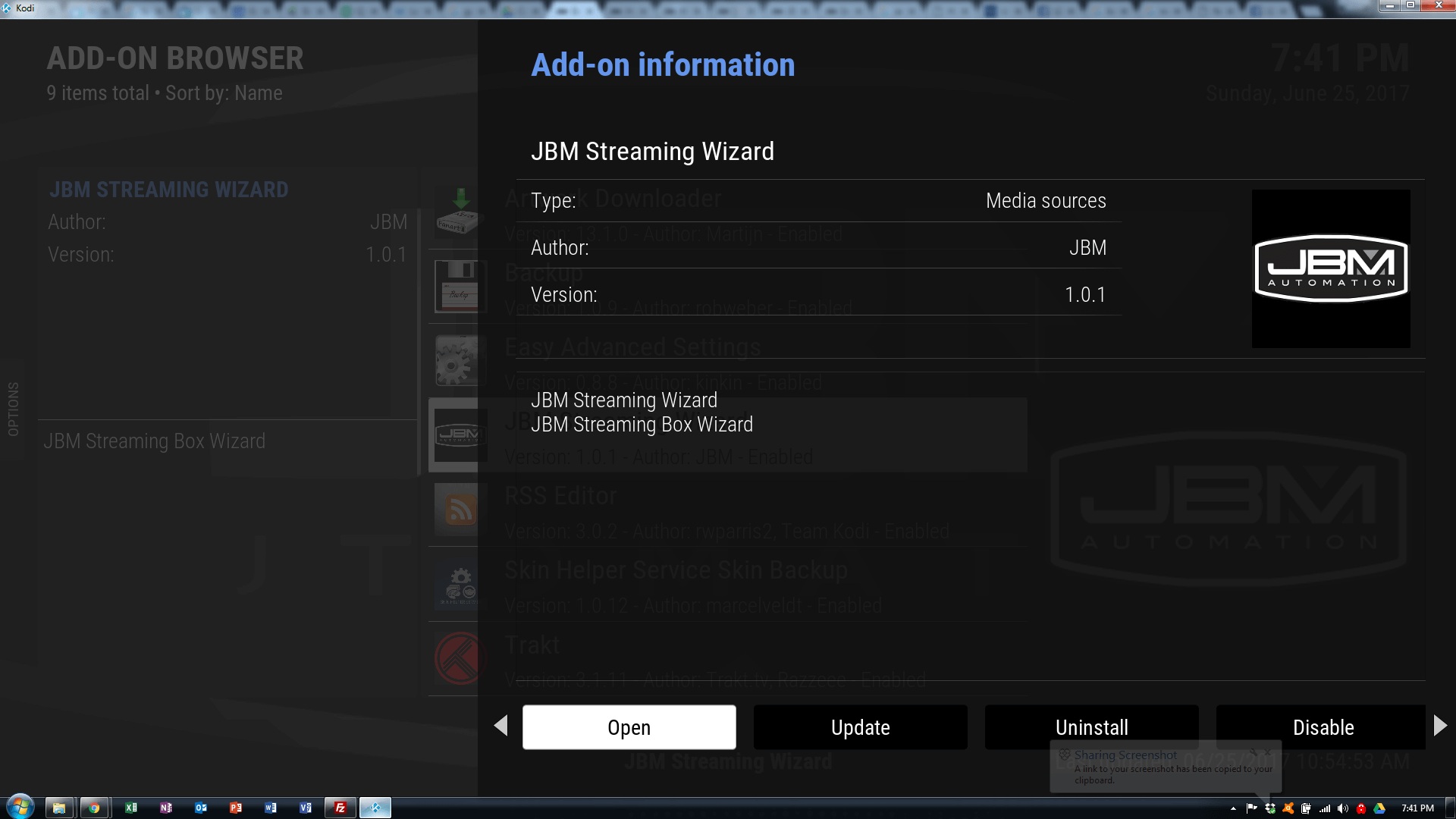This screenshot has height=819, width=1456.
Task: Click the Dropbox tray icon
Action: coord(1270,808)
